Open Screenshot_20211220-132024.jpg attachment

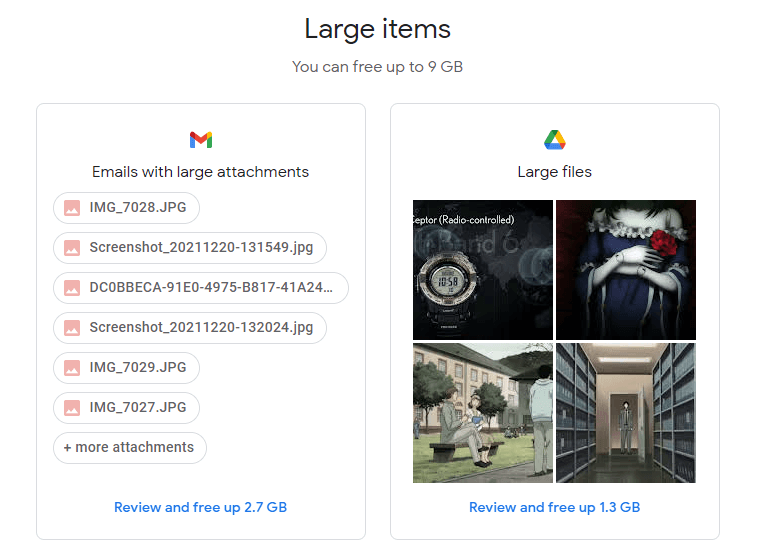click(x=190, y=328)
